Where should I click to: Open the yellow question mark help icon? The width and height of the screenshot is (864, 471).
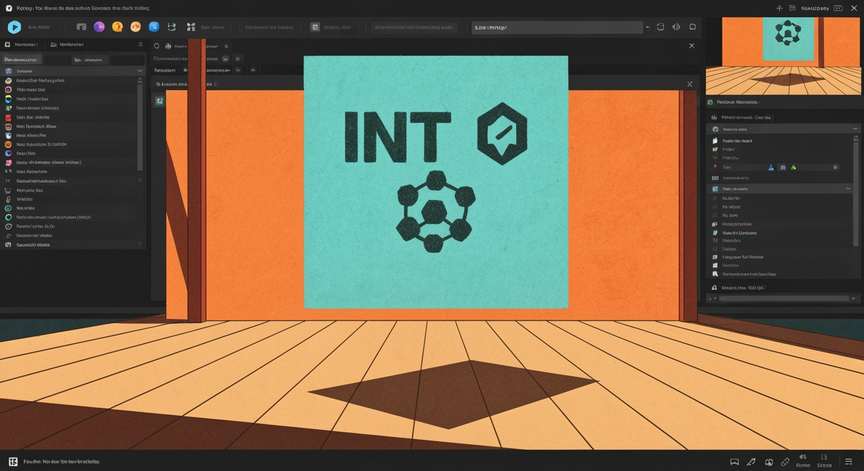coord(117,26)
